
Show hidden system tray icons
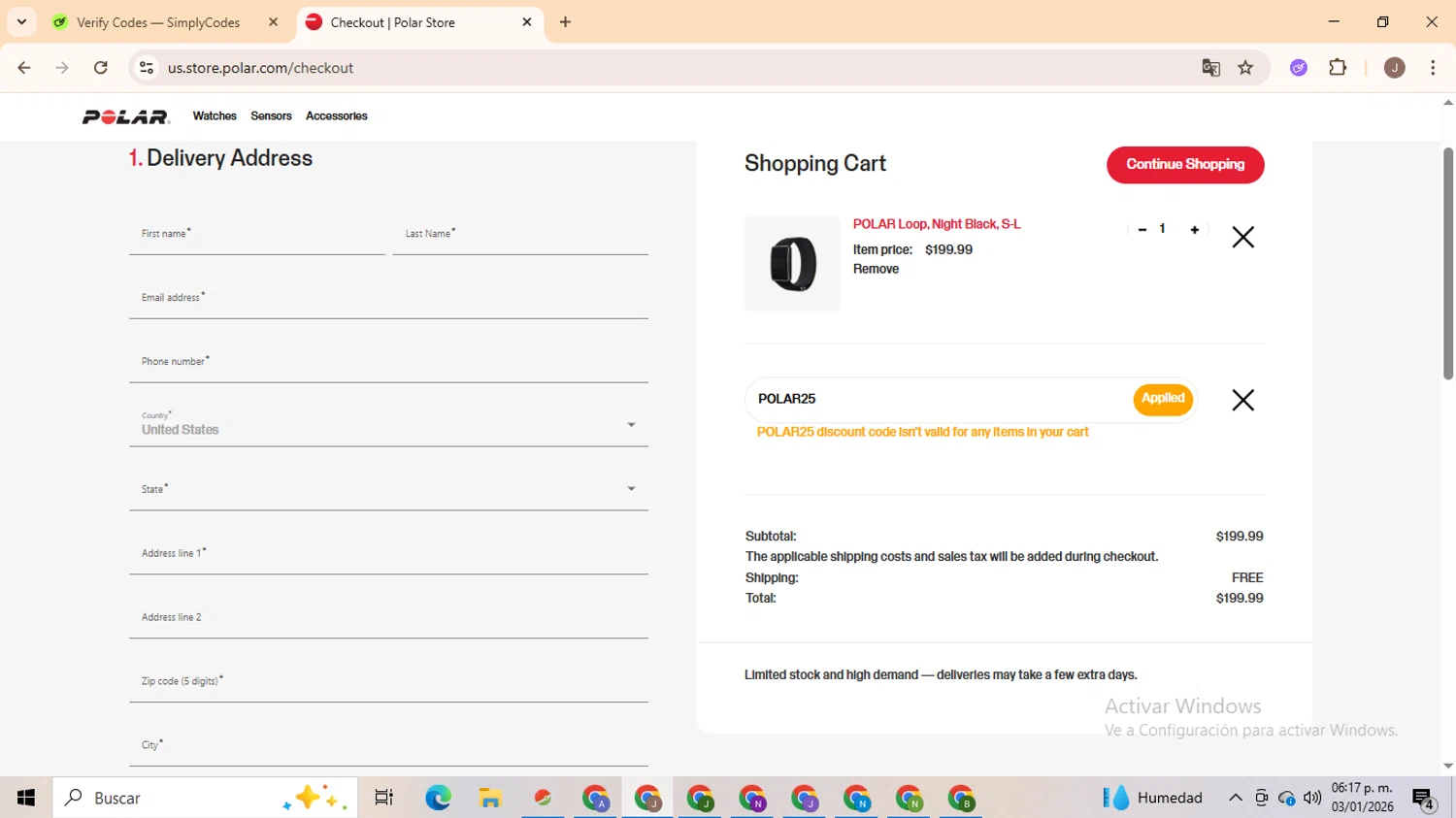point(1236,798)
